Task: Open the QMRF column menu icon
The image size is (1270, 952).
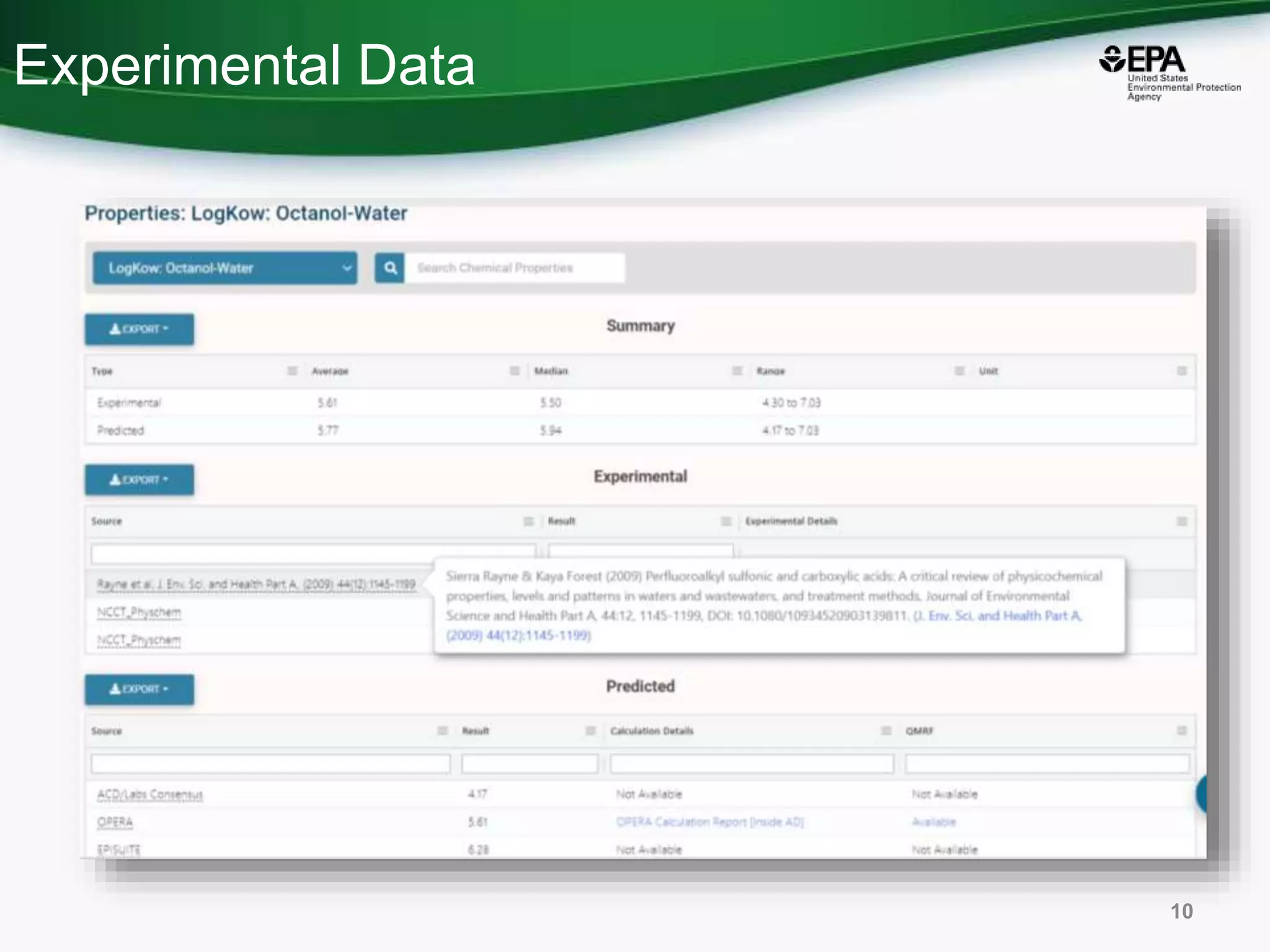Action: click(x=1181, y=731)
